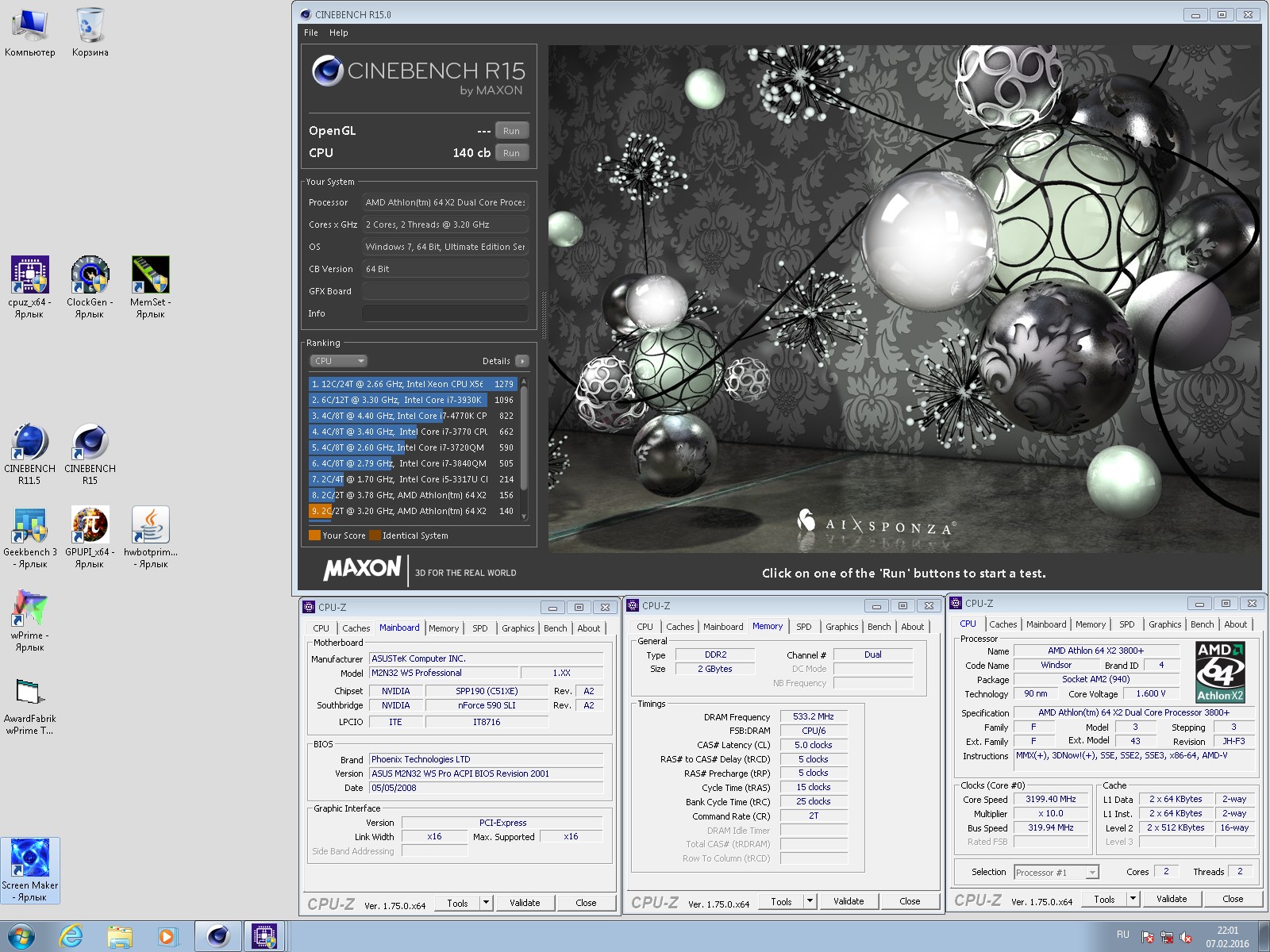
Task: Switch to SPD tab in Memory CPU-Z window
Action: (x=804, y=627)
